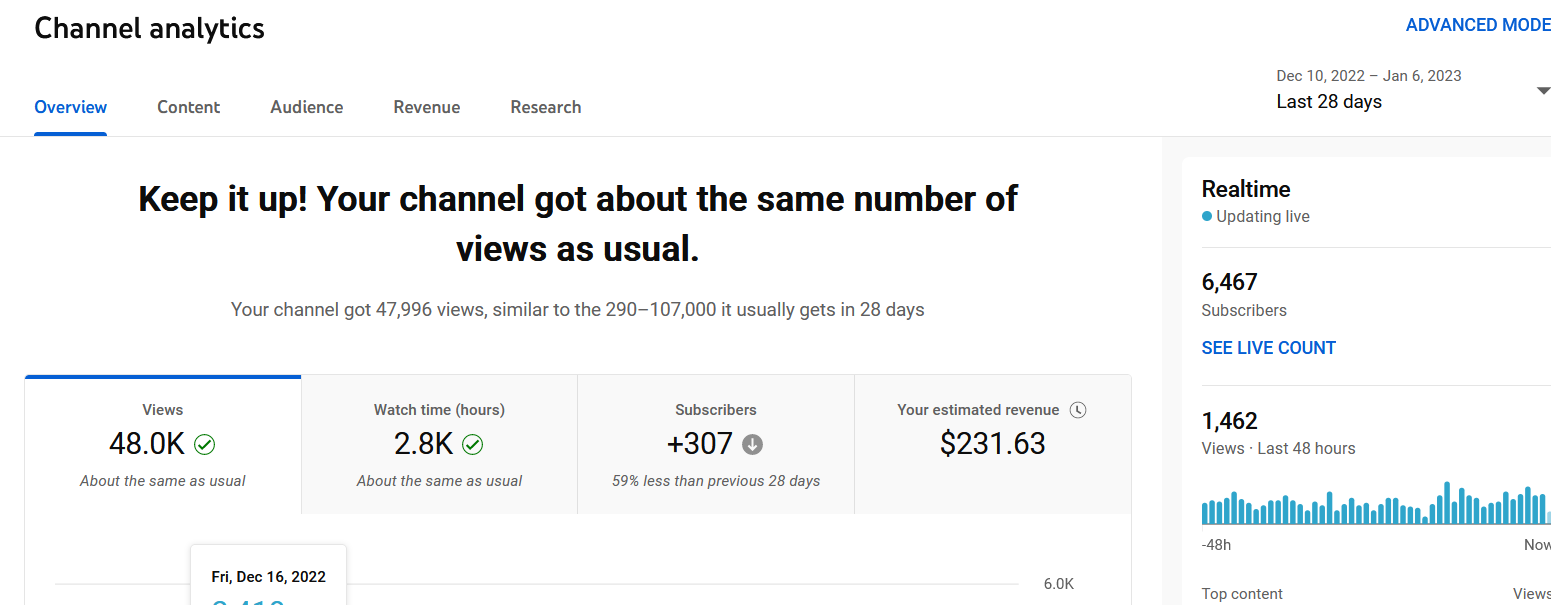Click the realtime 48-hour views bar chart

pos(1376,504)
